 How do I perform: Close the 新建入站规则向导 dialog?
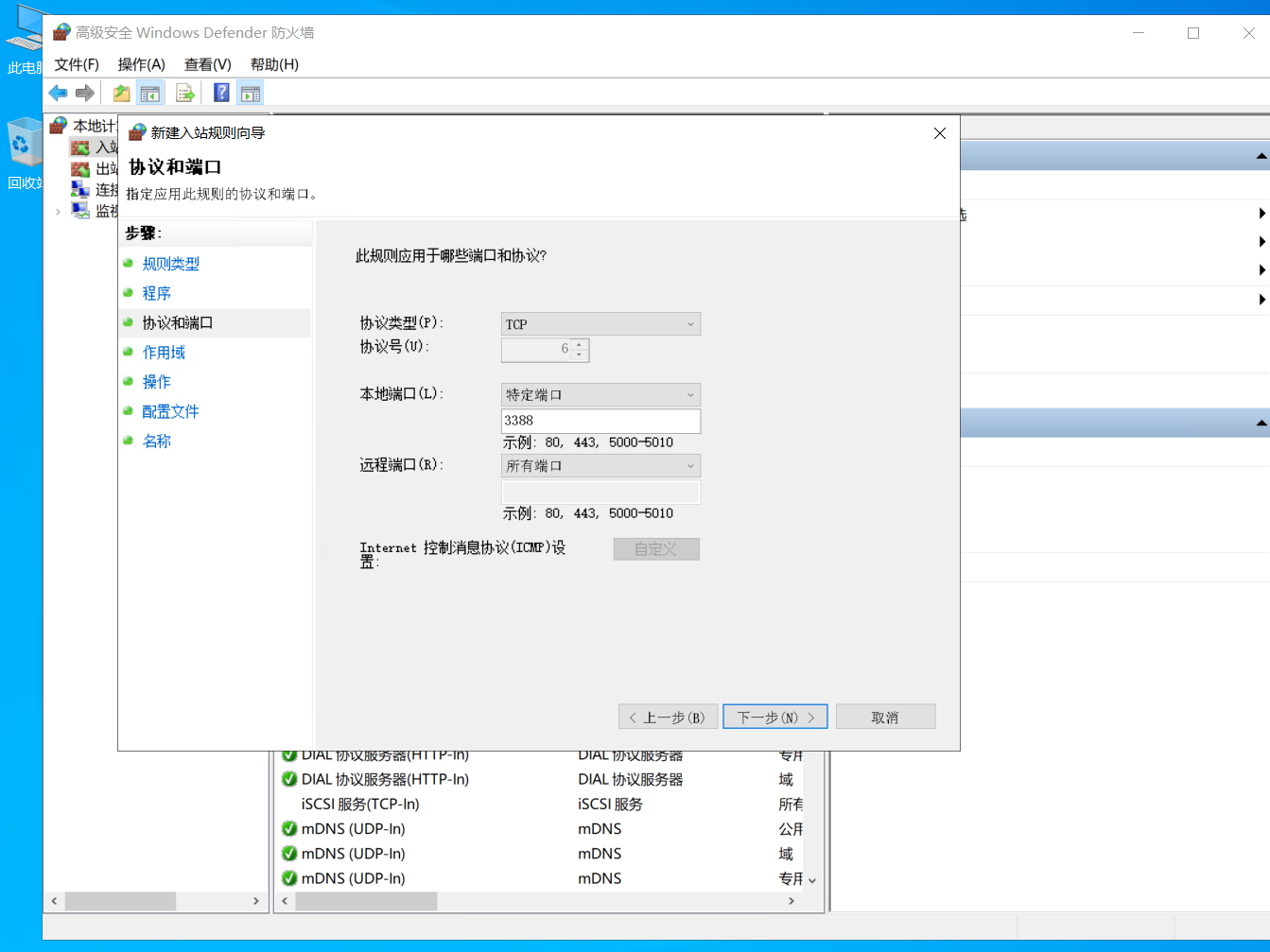940,133
